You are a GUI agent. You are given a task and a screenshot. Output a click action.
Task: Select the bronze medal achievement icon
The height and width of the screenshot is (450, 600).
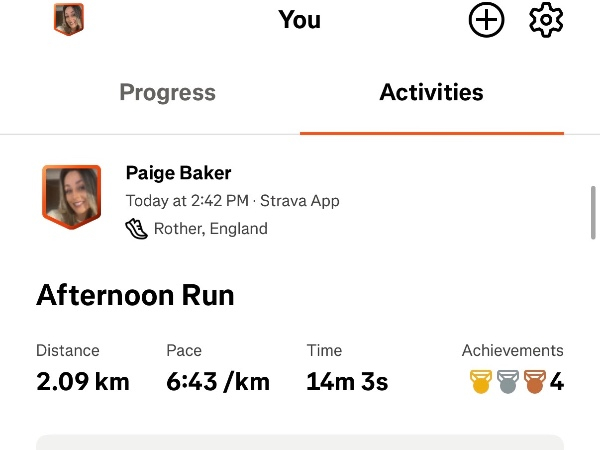tap(534, 381)
